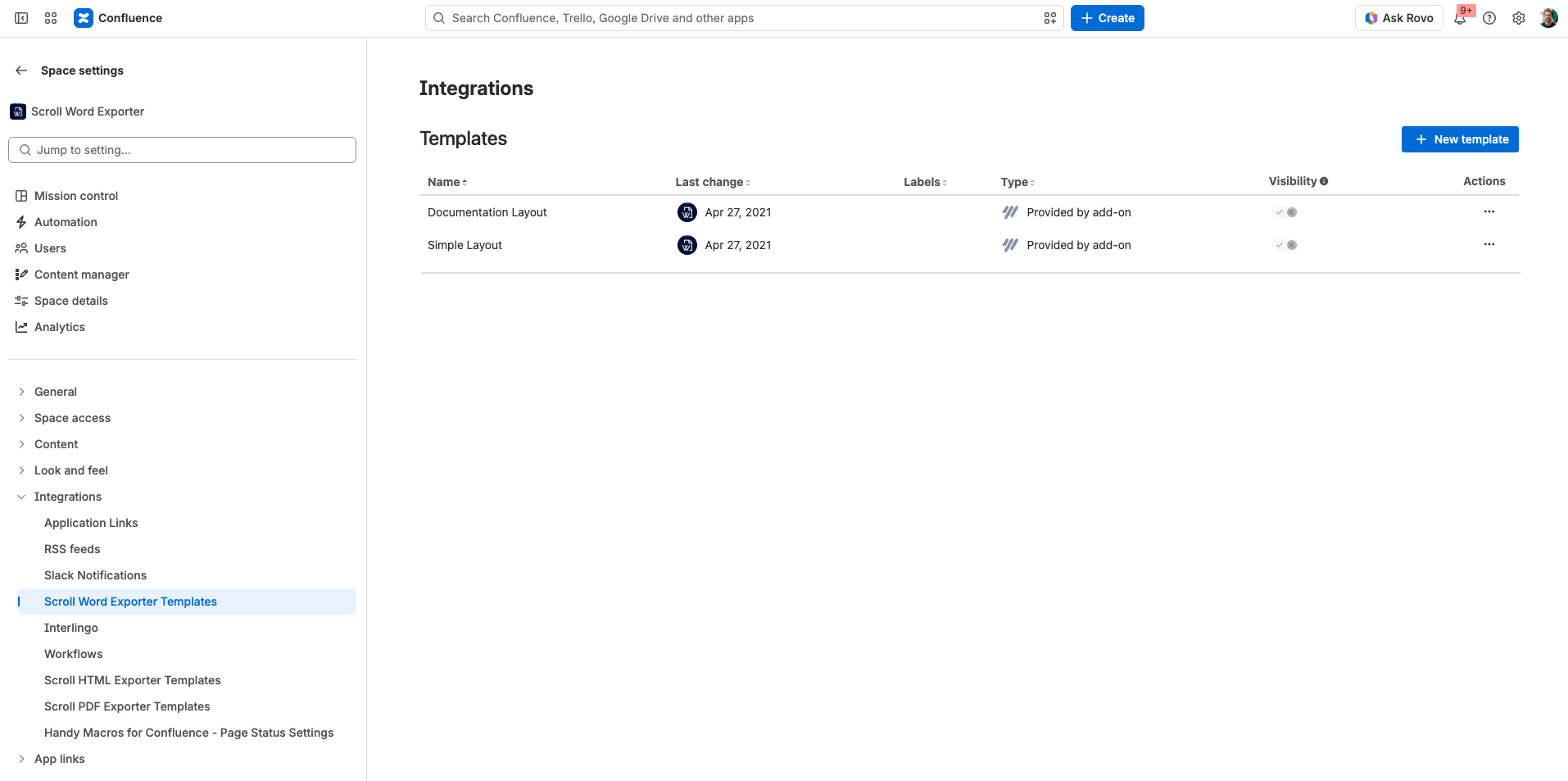Open the Documentation Layout template
The height and width of the screenshot is (781, 1568).
(487, 212)
